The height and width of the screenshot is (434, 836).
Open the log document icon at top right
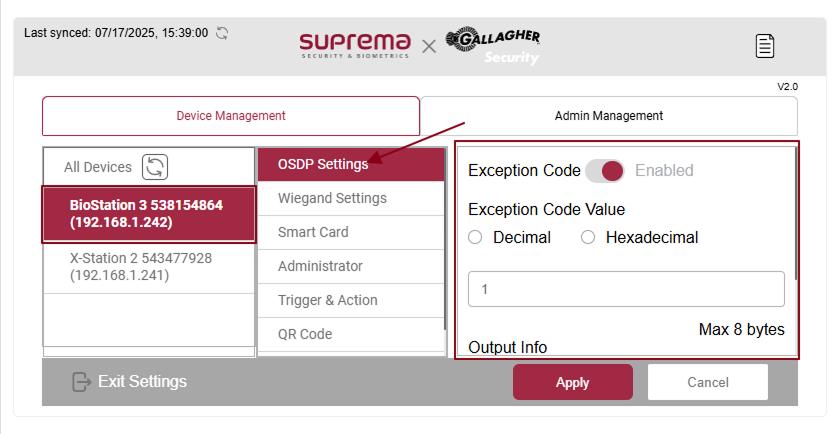pyautogui.click(x=765, y=45)
